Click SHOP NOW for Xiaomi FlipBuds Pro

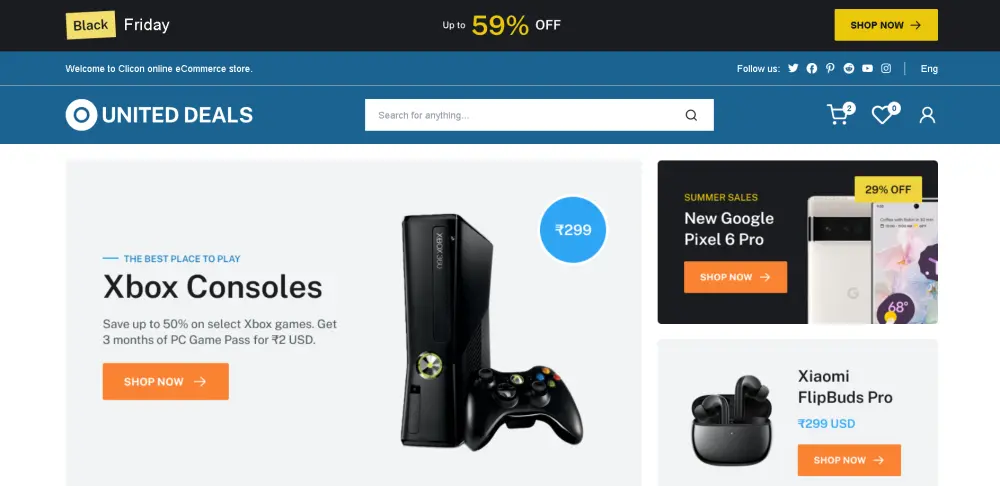click(x=849, y=460)
